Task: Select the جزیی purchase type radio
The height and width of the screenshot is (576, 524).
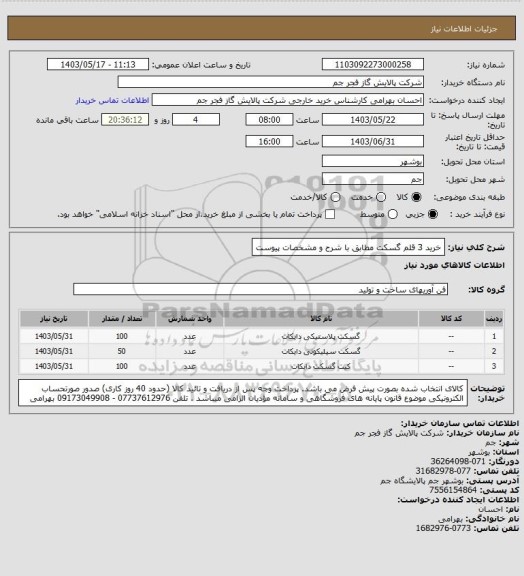Action: point(433,214)
